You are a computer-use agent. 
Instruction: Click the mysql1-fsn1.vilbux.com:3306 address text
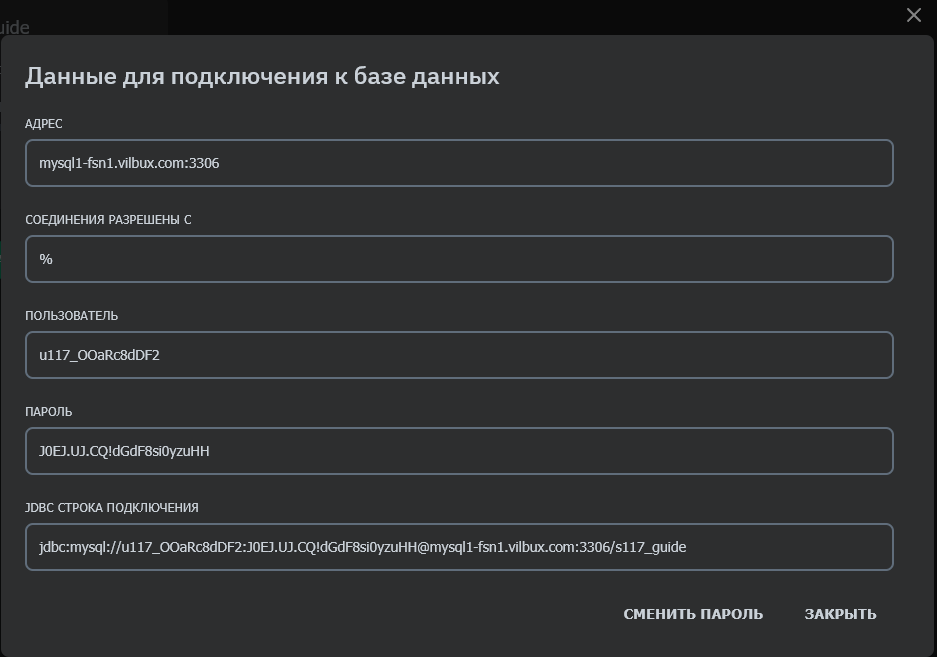pos(131,162)
